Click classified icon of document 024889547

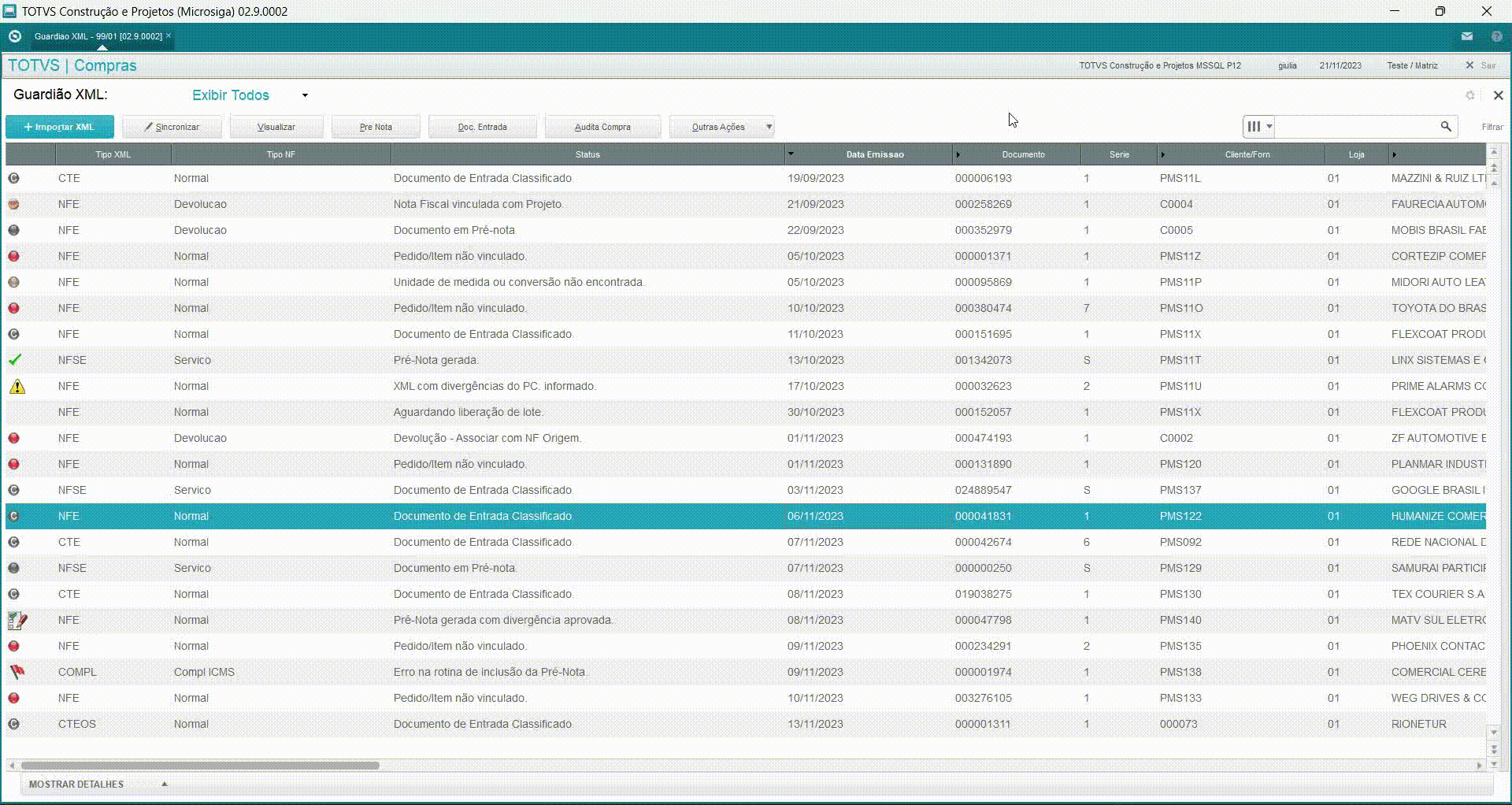click(14, 490)
